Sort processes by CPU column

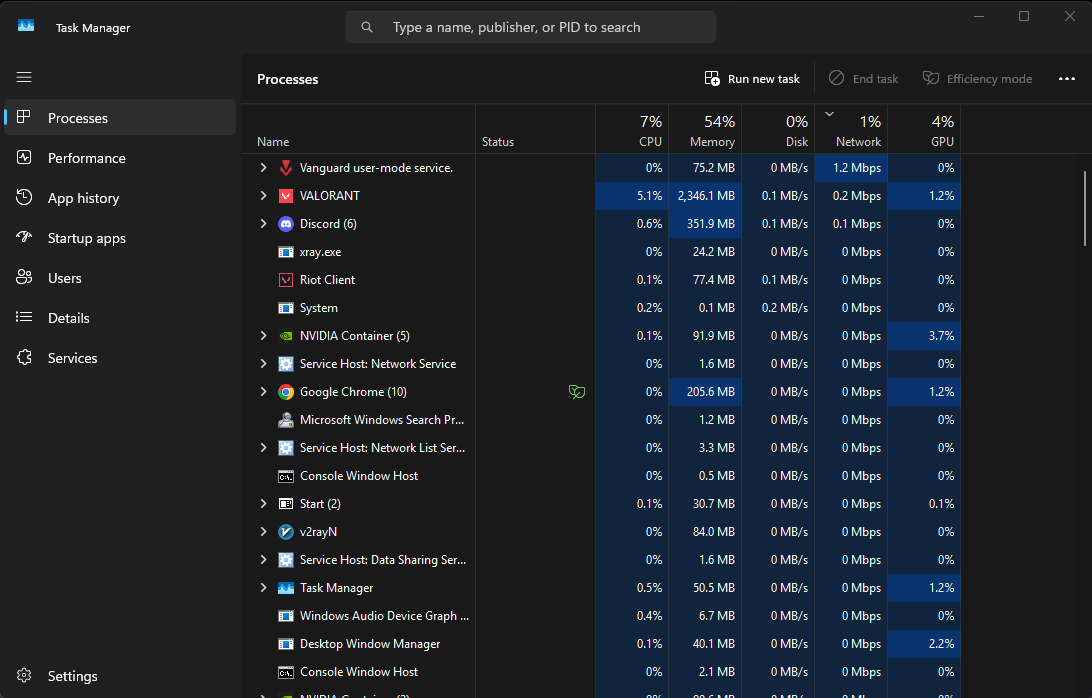(x=632, y=130)
